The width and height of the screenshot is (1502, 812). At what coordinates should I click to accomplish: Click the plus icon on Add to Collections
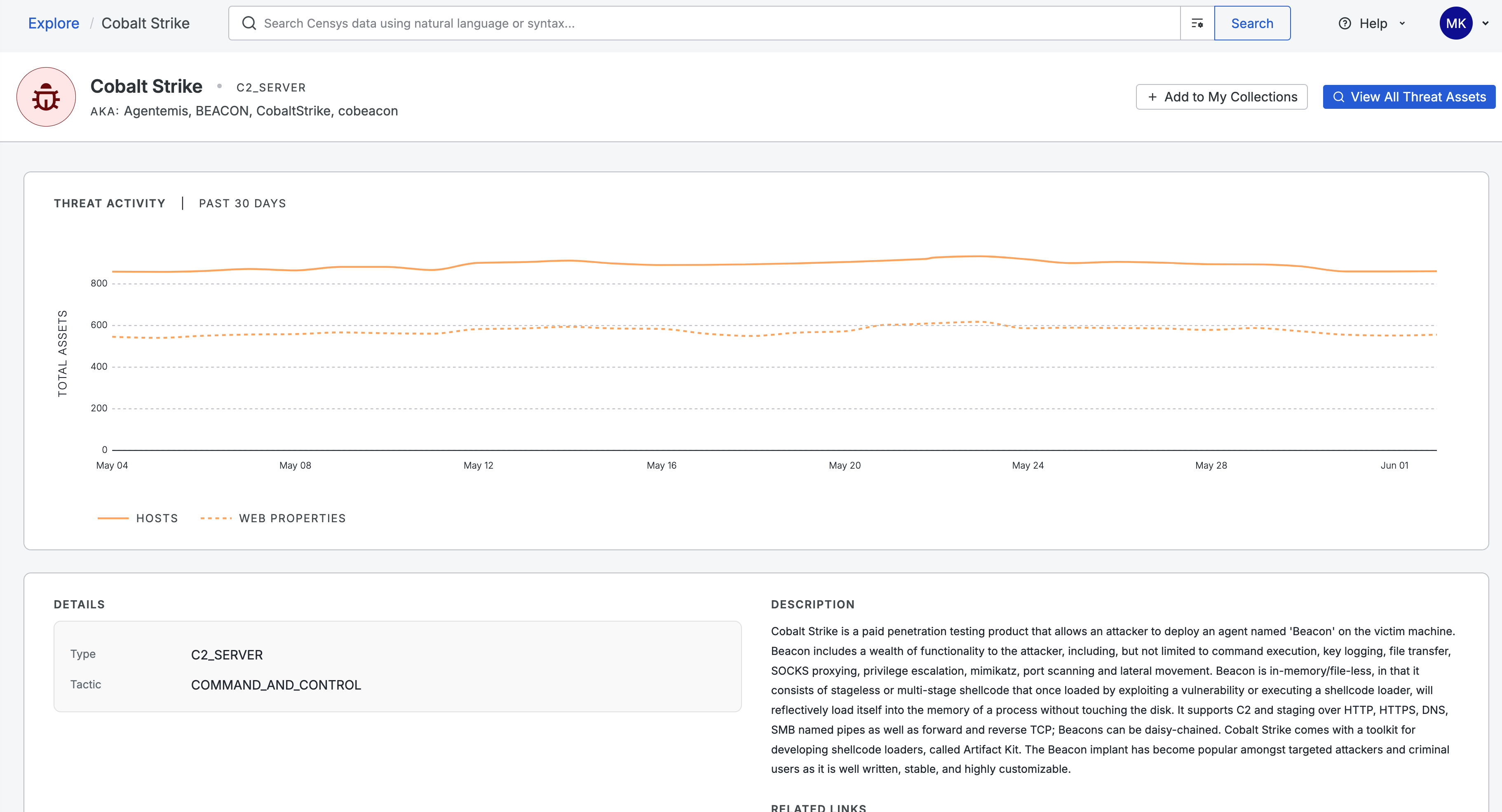pyautogui.click(x=1152, y=97)
